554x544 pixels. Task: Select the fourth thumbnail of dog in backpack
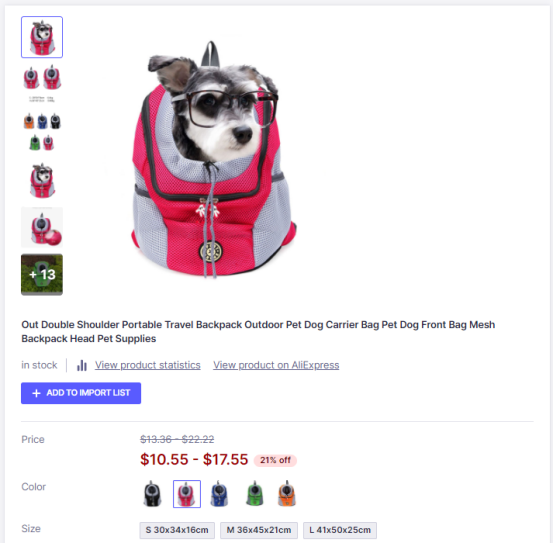pos(42,179)
